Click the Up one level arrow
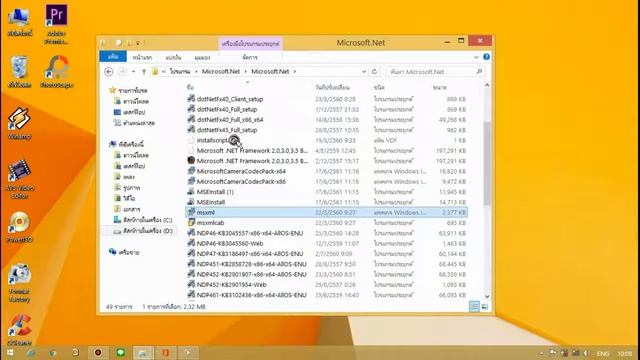The image size is (640, 360). [x=144, y=72]
